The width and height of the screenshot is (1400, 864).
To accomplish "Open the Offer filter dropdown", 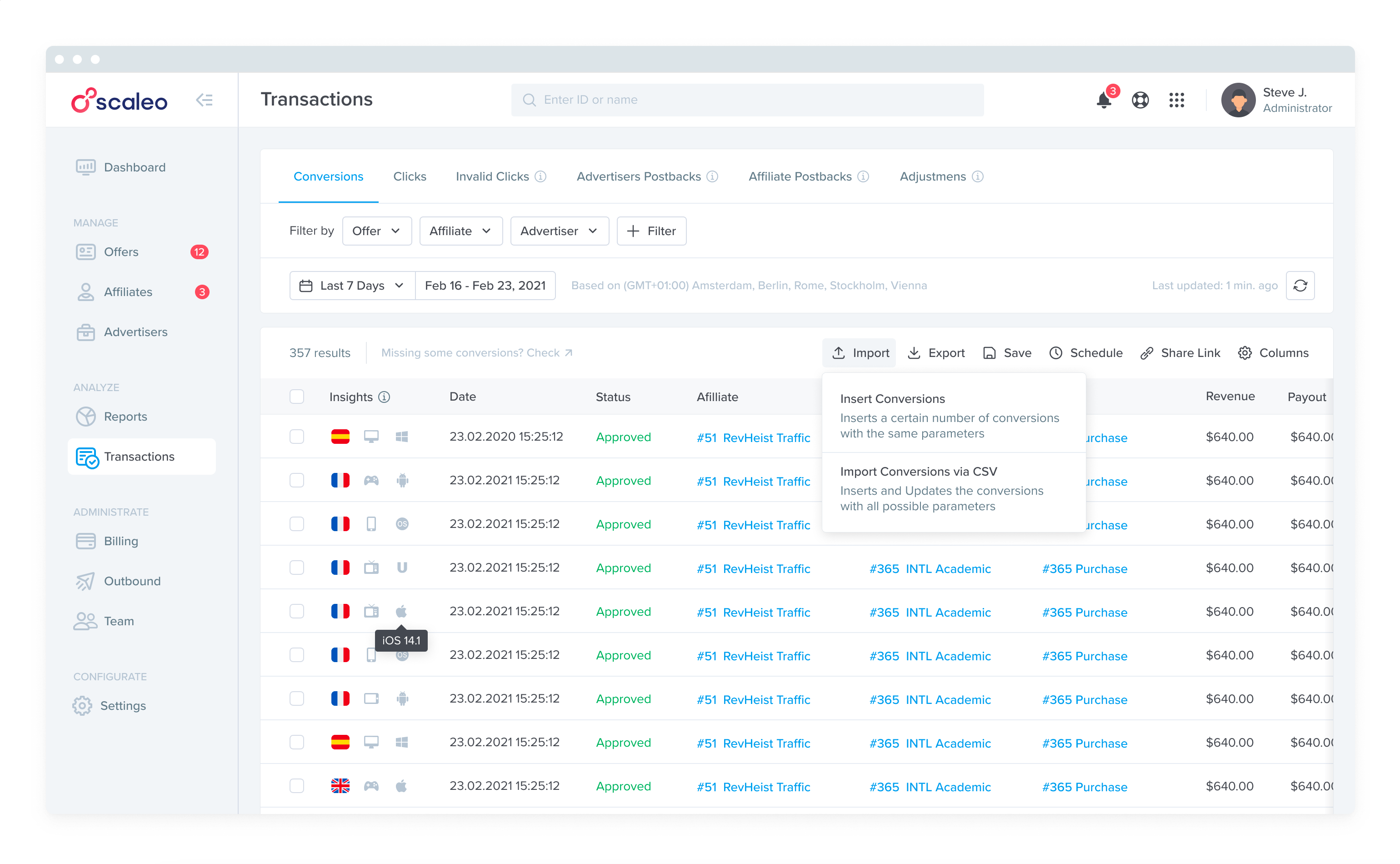I will [376, 231].
